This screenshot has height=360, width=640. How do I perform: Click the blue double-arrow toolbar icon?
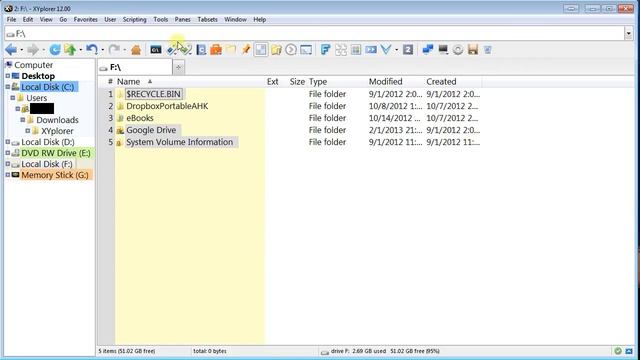[x=371, y=50]
